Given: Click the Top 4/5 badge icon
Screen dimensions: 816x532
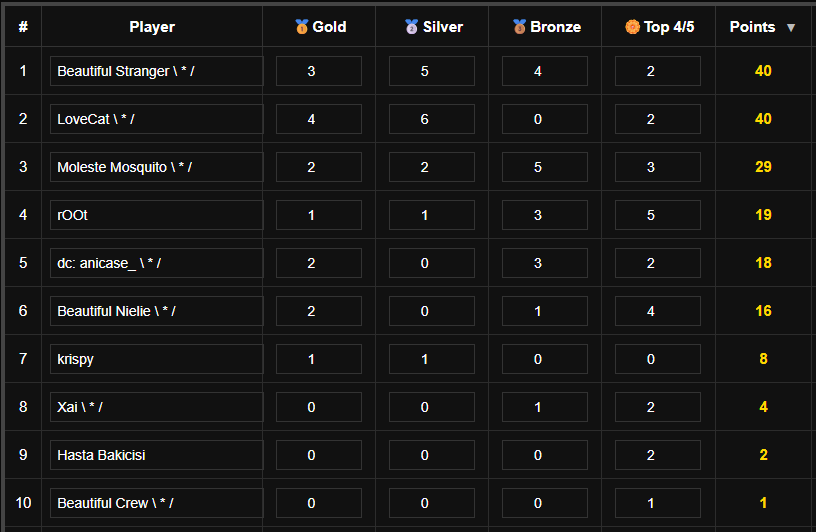Looking at the screenshot, I should 632,27.
